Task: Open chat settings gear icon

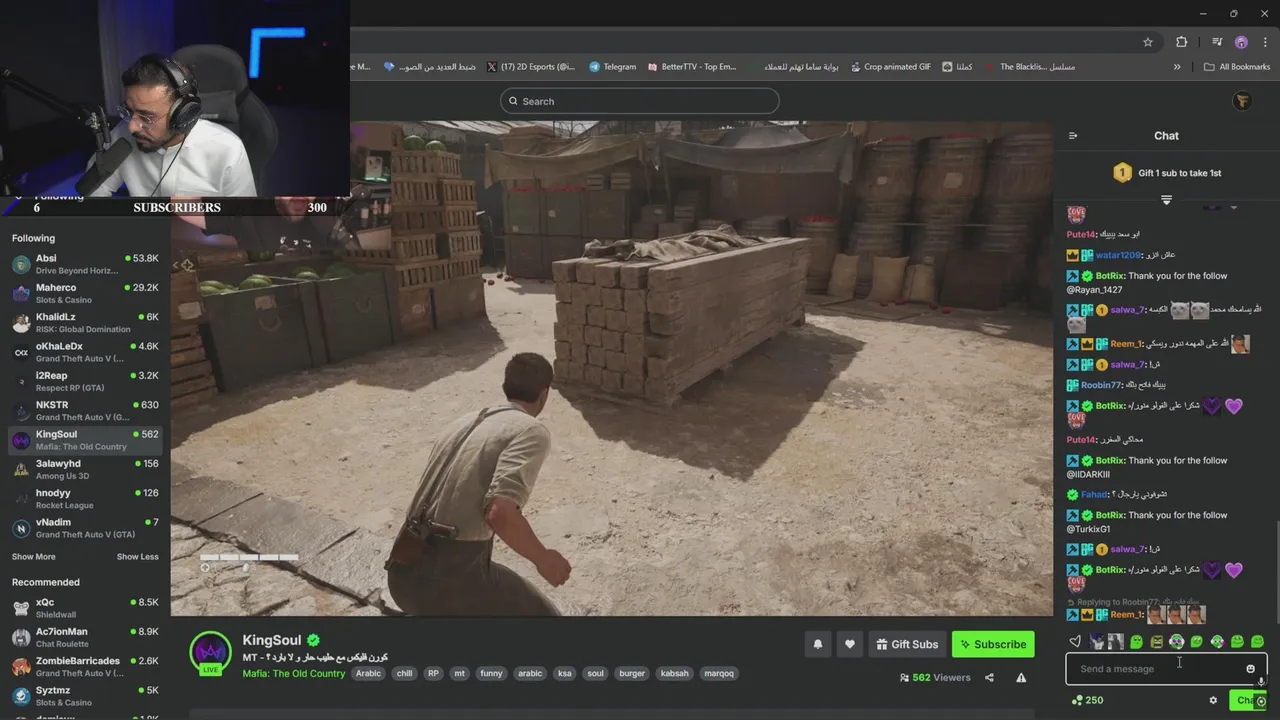Action: (1213, 700)
